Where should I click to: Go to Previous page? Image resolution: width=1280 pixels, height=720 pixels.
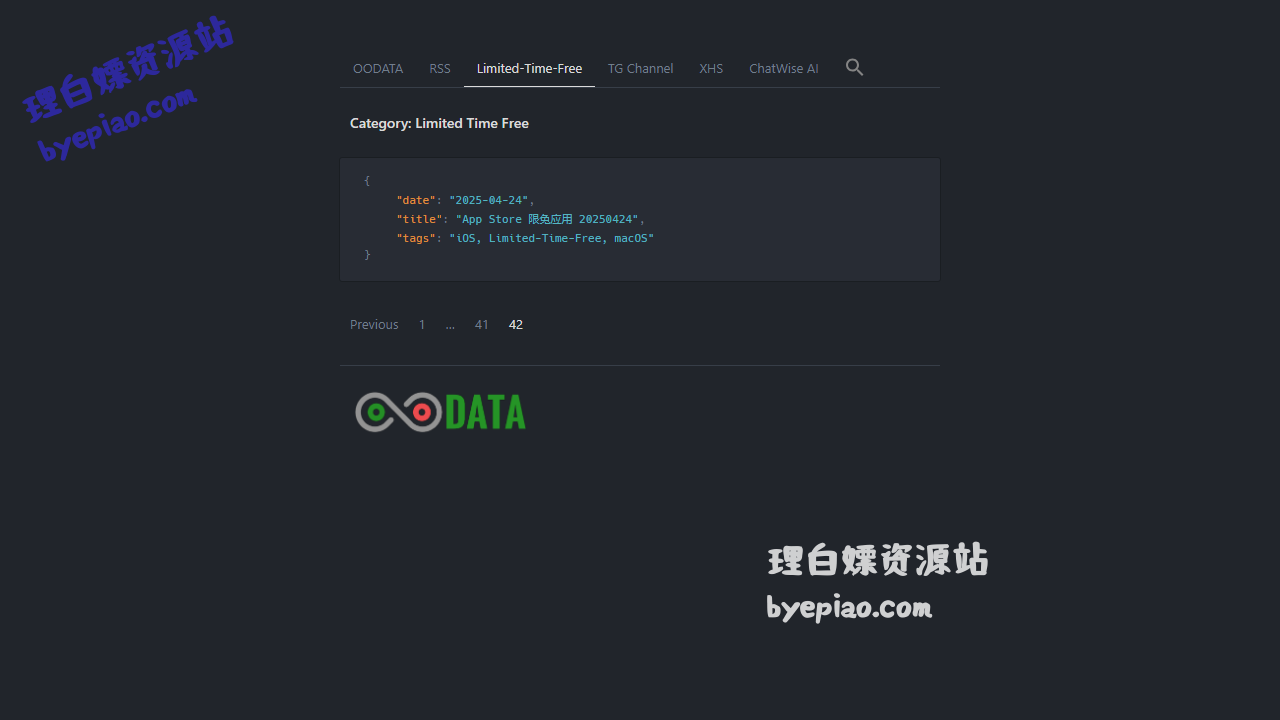pyautogui.click(x=374, y=325)
